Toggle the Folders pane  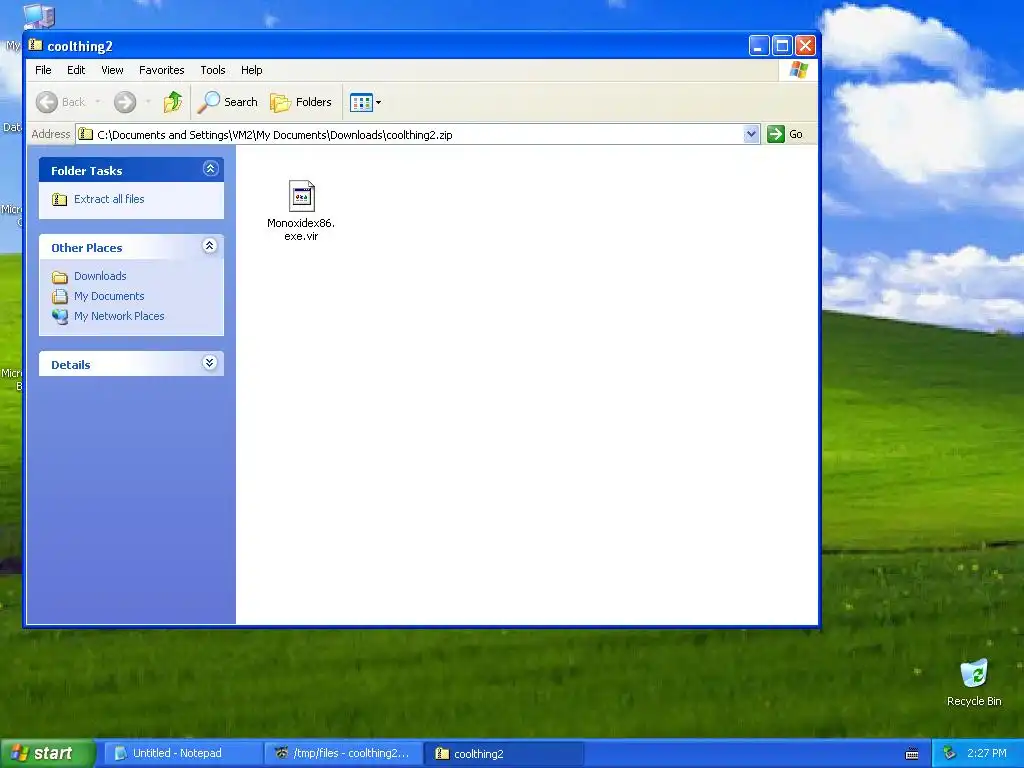(x=301, y=102)
